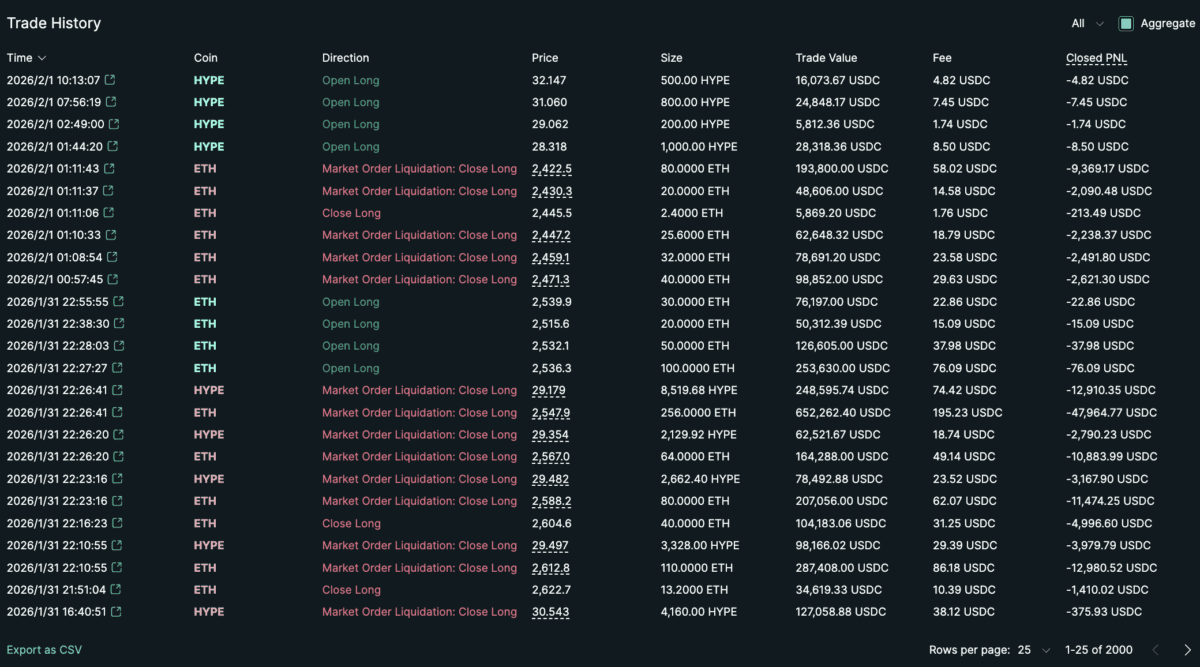Change rows per page dropdown
Screen dimensions: 1200x667
tap(1034, 650)
